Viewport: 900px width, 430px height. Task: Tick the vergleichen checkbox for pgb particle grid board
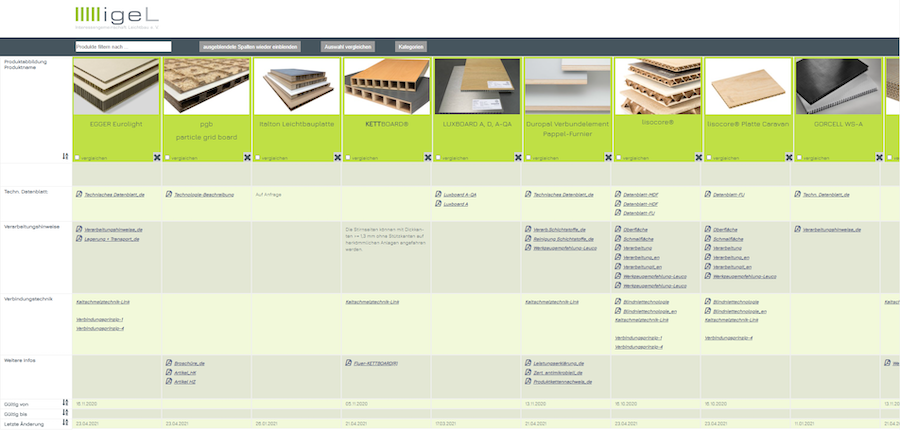168,157
